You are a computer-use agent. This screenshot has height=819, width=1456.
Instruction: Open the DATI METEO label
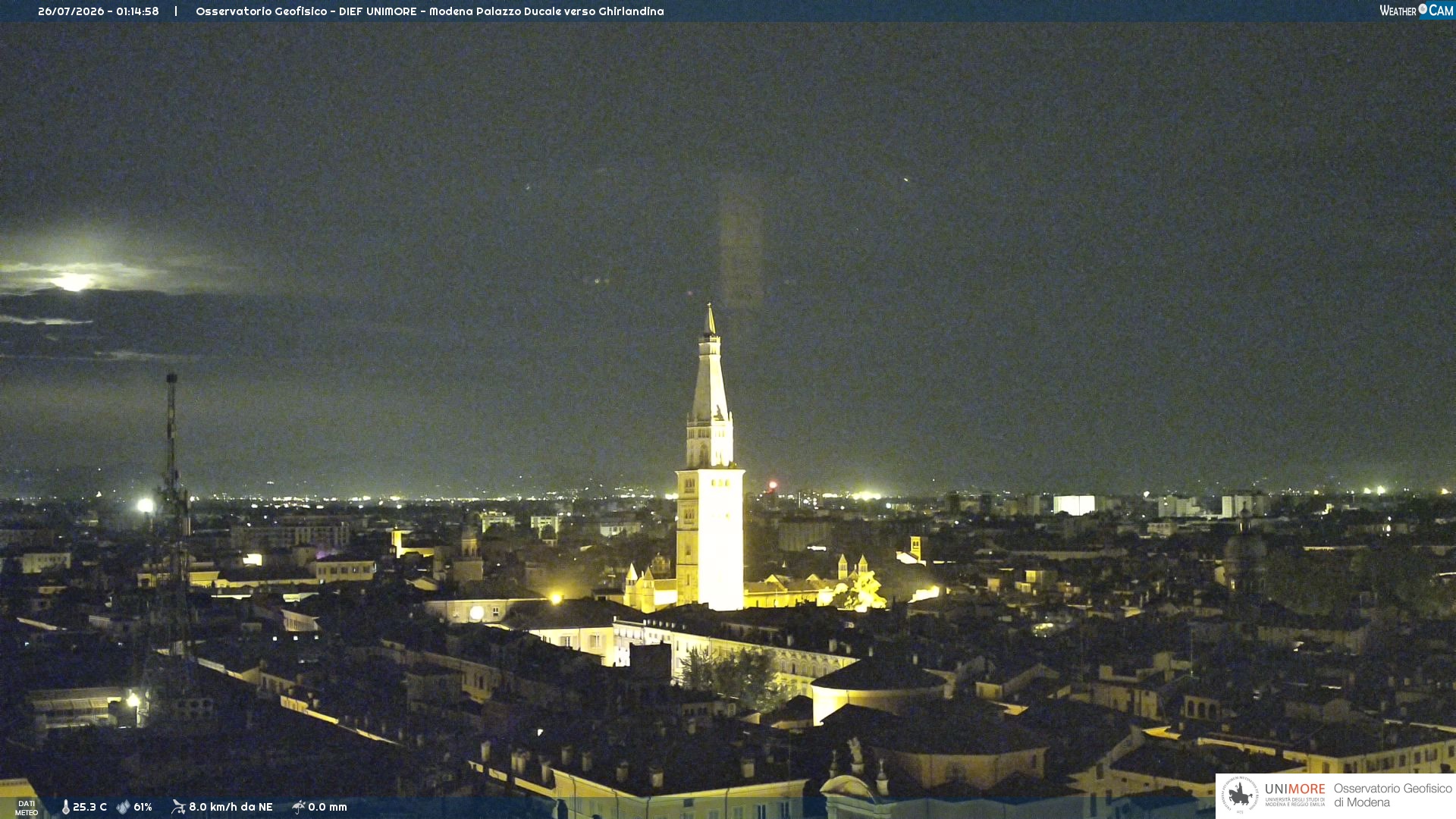[27, 808]
